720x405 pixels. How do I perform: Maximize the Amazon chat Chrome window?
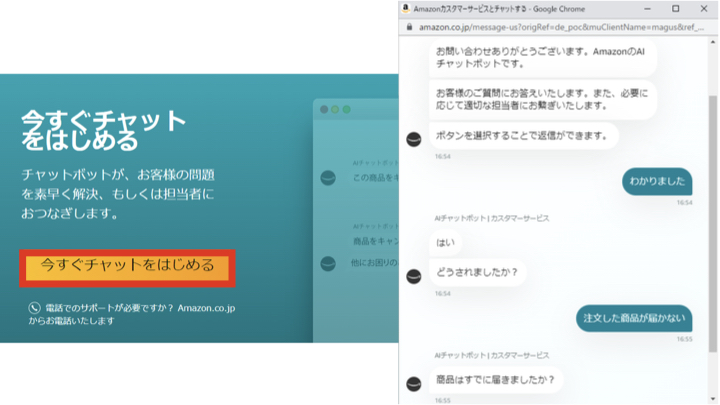point(675,9)
